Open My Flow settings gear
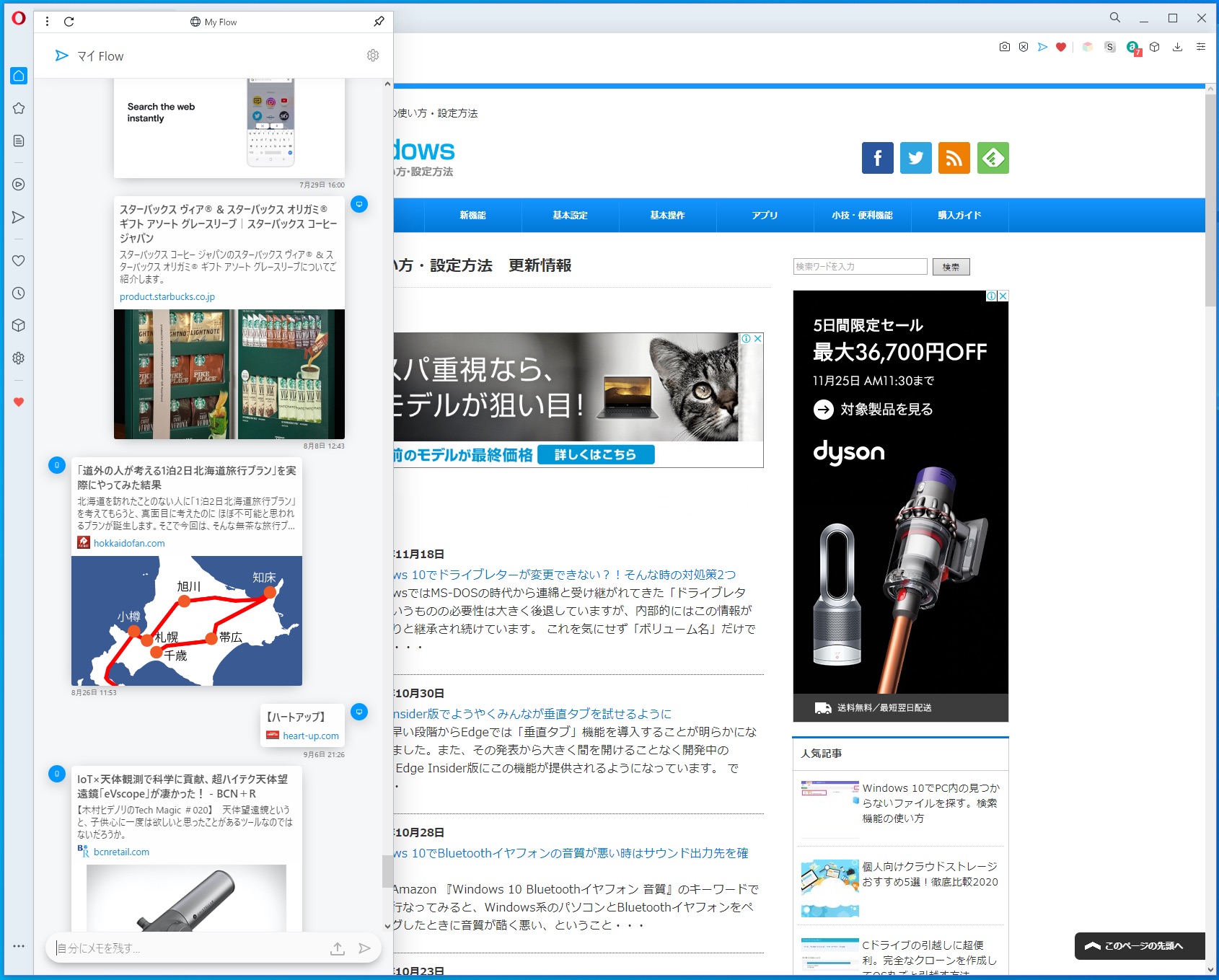The width and height of the screenshot is (1219, 980). [373, 56]
